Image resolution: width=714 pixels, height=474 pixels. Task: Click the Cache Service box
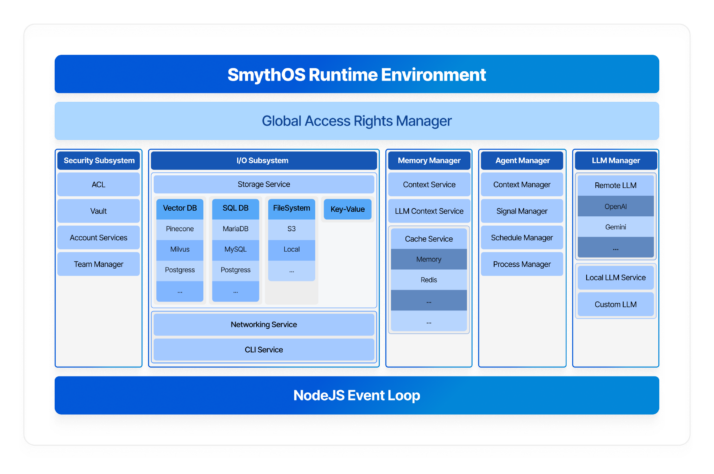(429, 239)
